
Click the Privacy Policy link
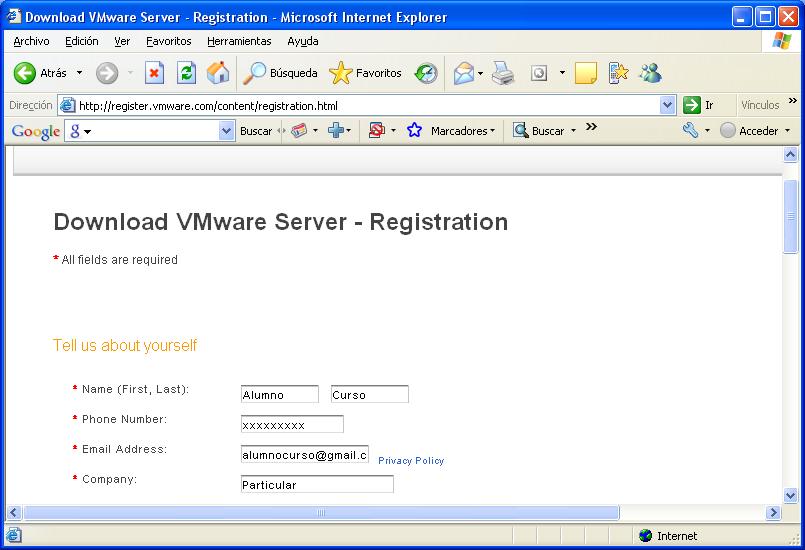[411, 461]
